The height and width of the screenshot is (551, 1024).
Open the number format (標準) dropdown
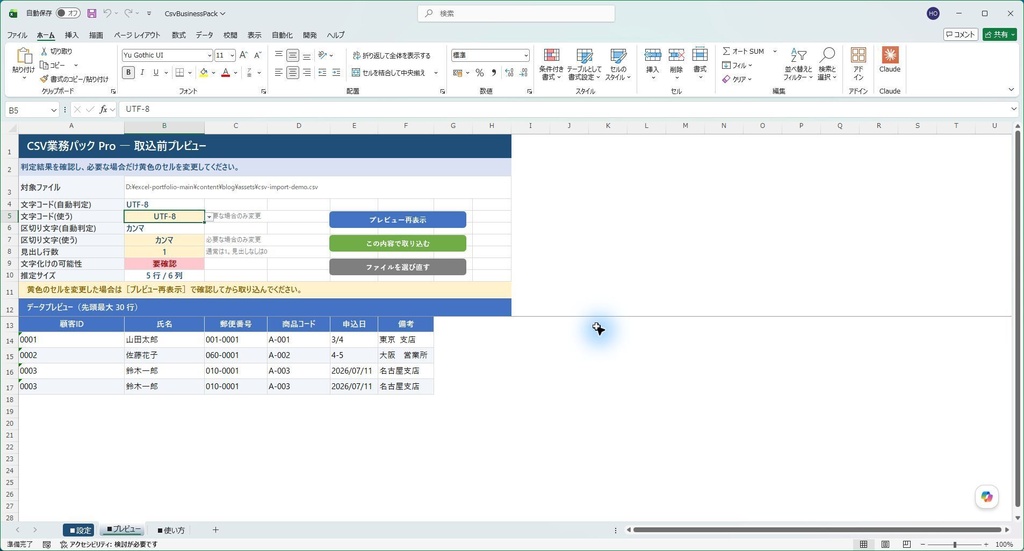tap(526, 55)
